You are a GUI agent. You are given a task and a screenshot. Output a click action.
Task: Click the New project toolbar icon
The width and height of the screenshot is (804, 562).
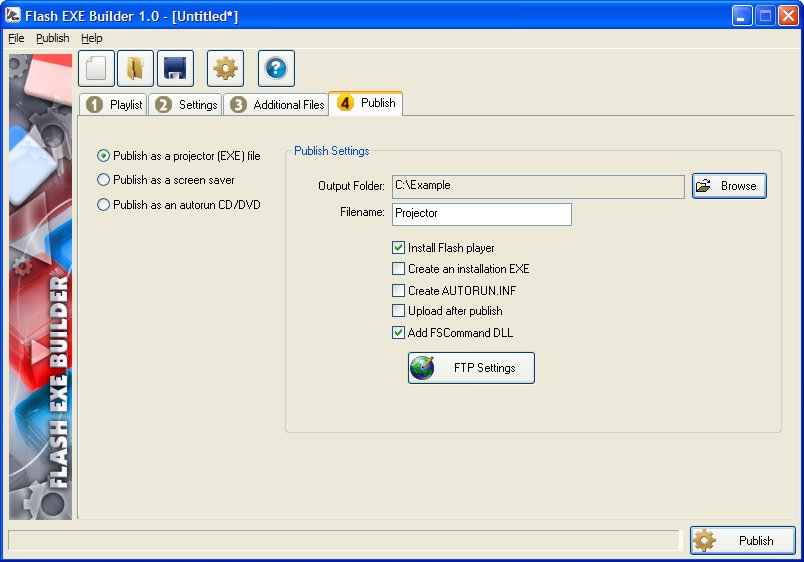click(x=96, y=68)
